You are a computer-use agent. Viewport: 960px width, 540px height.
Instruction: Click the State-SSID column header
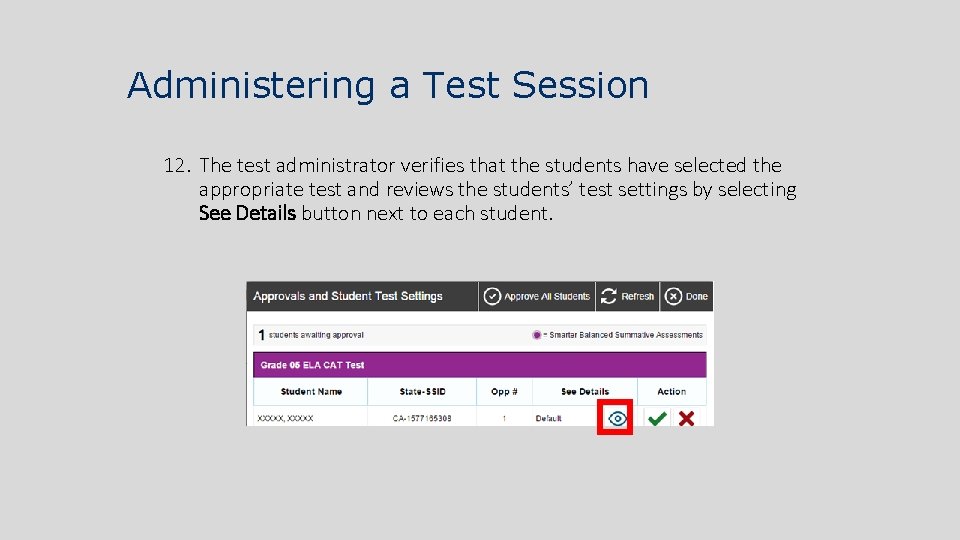422,392
